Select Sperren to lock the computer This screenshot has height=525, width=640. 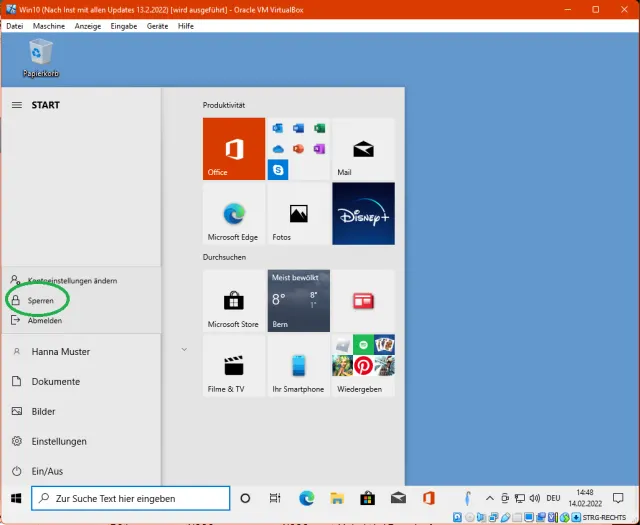pyautogui.click(x=41, y=300)
